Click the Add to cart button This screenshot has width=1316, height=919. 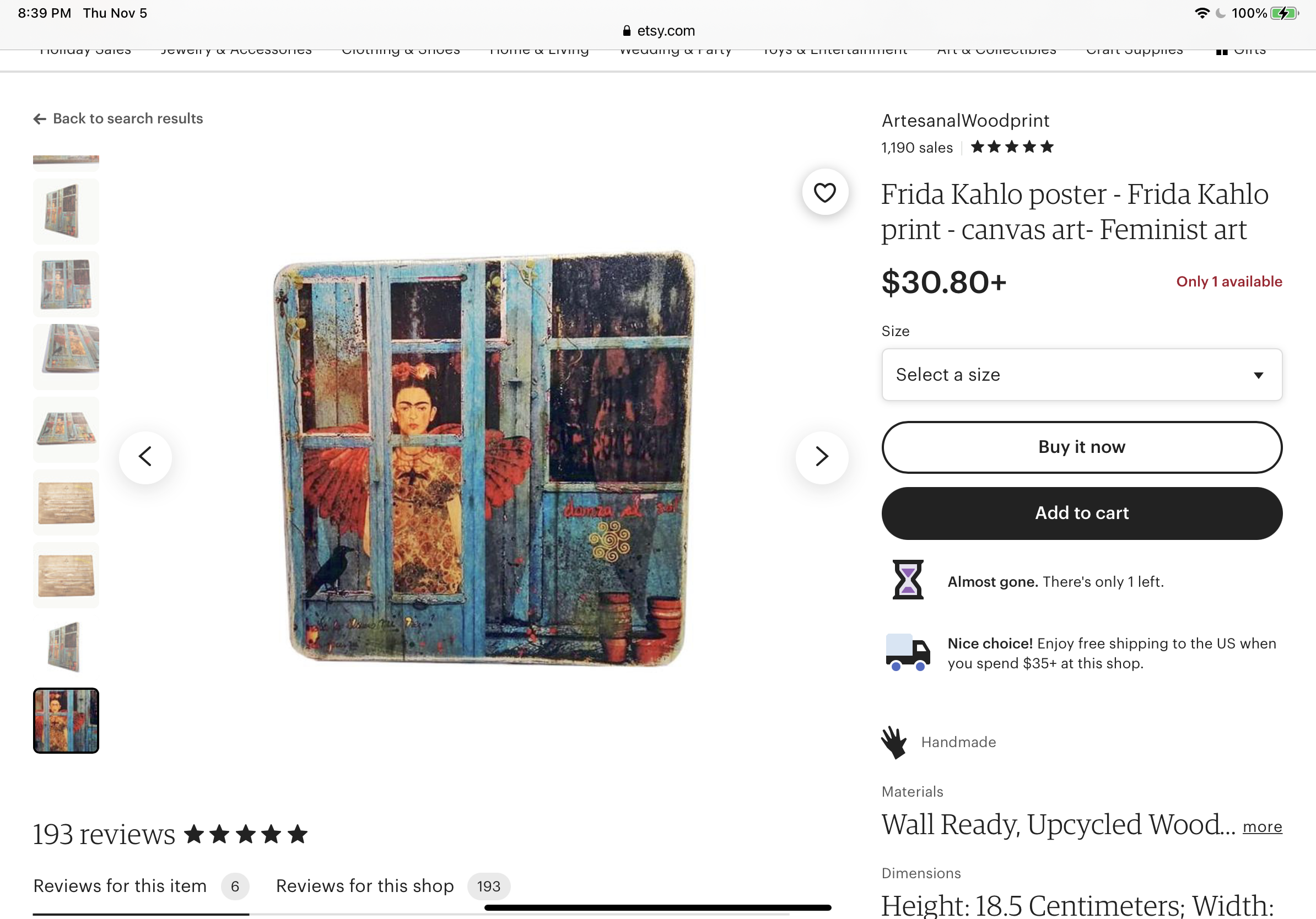[1081, 513]
